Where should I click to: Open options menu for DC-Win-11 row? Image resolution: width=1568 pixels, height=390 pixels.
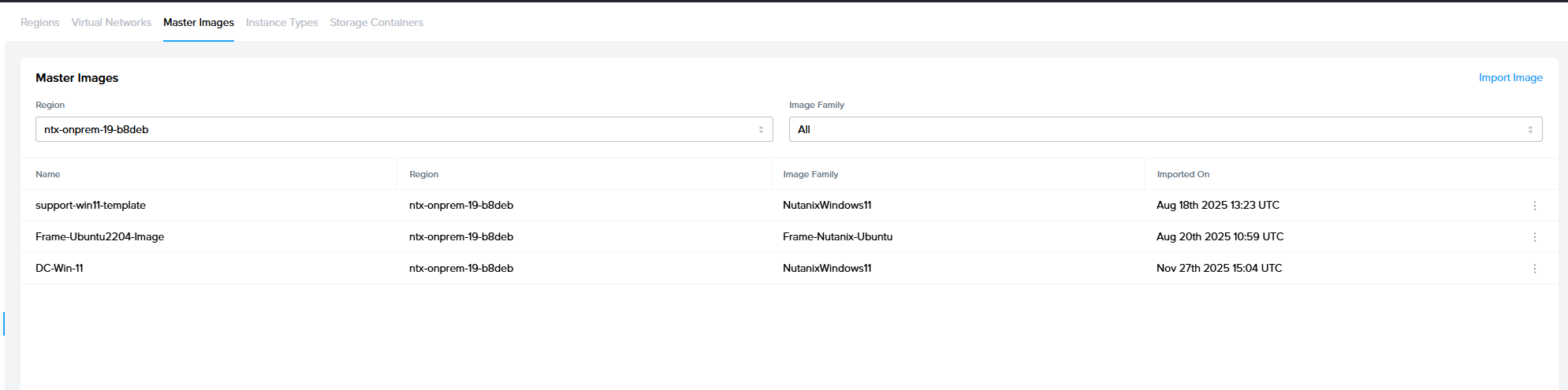[1534, 269]
